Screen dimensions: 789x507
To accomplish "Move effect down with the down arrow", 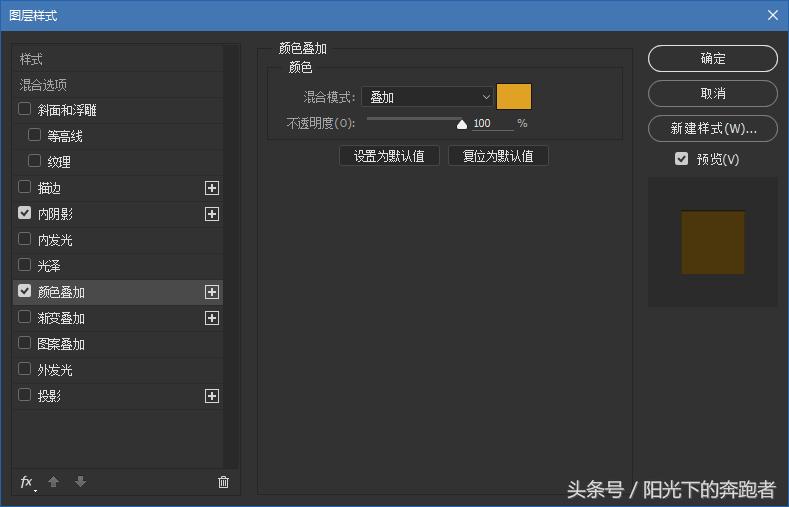I will click(81, 482).
